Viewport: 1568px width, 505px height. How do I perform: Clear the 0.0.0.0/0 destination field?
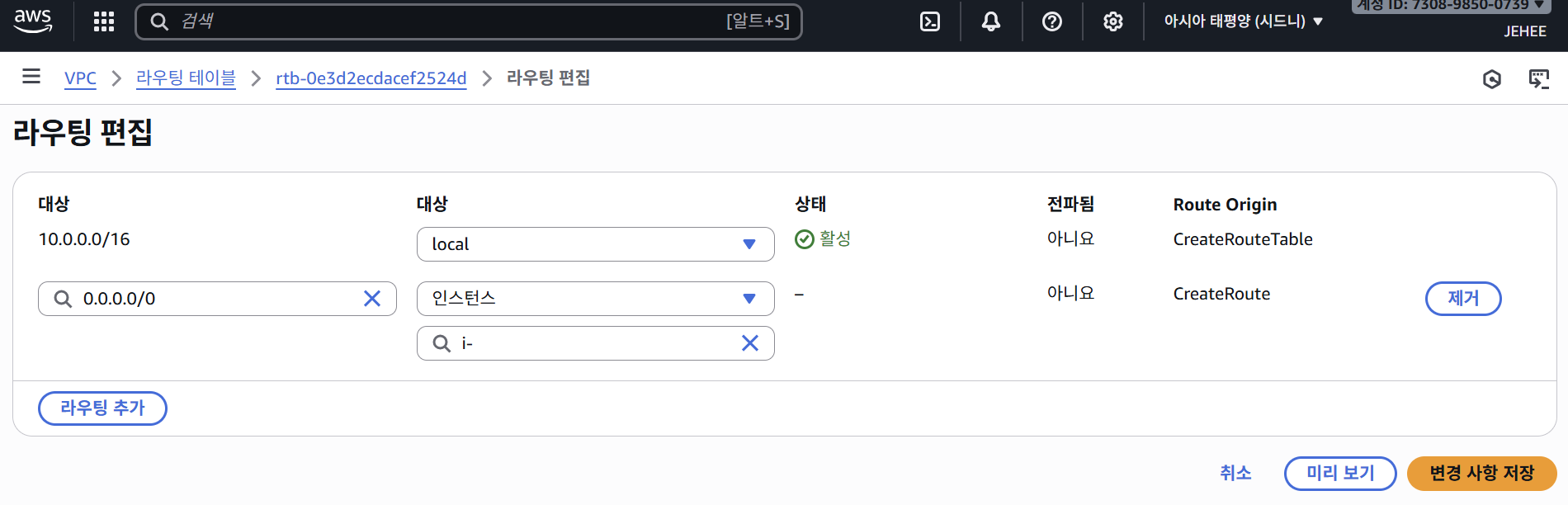372,299
